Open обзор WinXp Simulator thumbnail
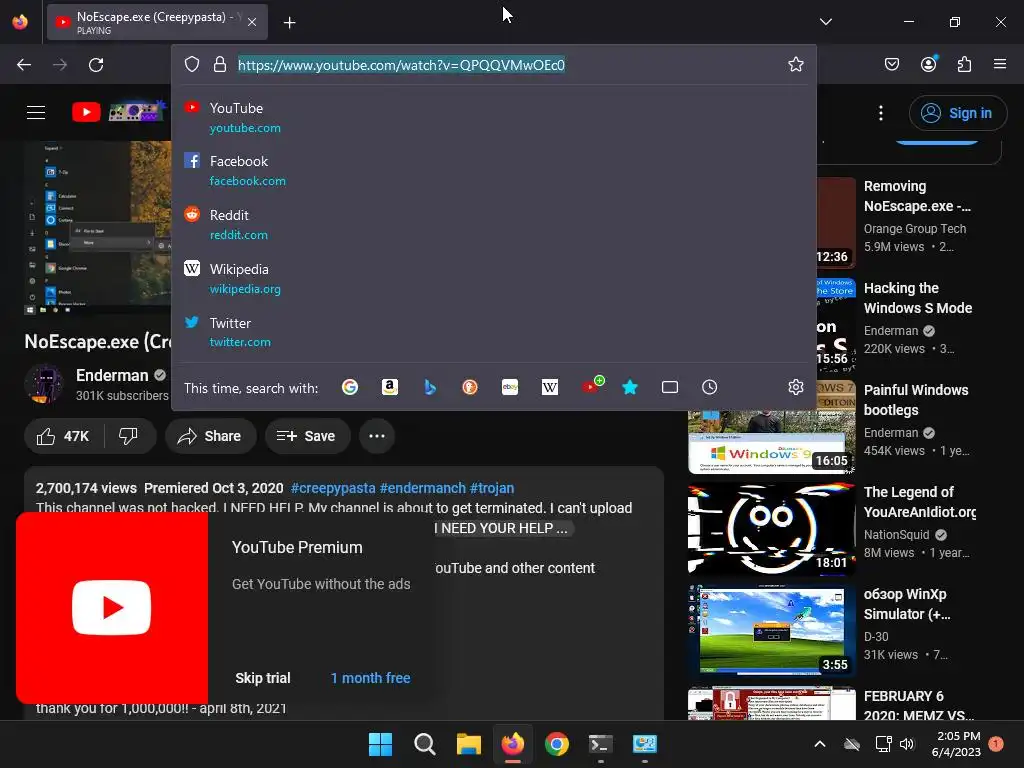Viewport: 1024px width, 768px height. (x=771, y=631)
